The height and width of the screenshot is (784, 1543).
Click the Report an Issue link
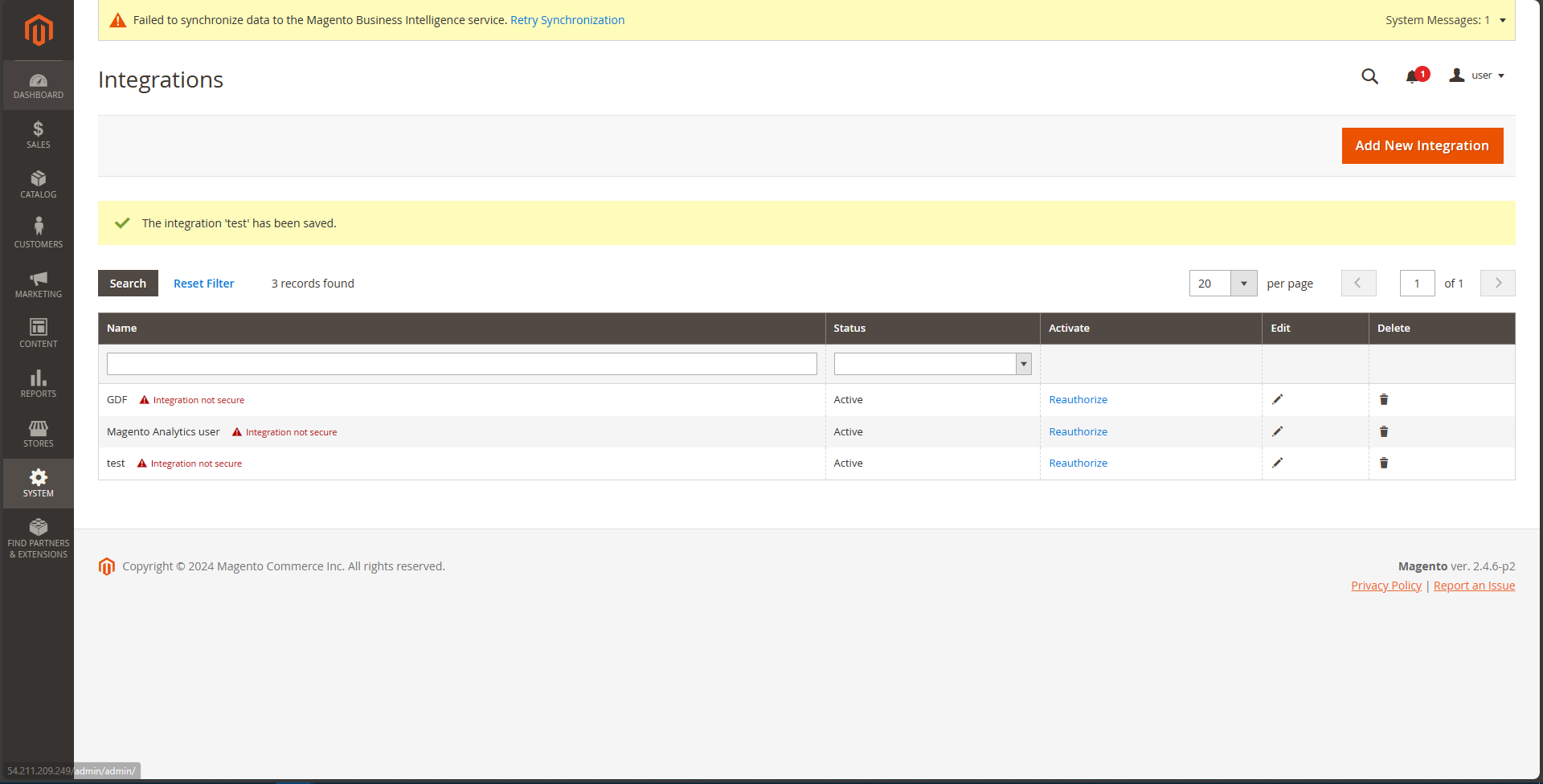[1474, 586]
